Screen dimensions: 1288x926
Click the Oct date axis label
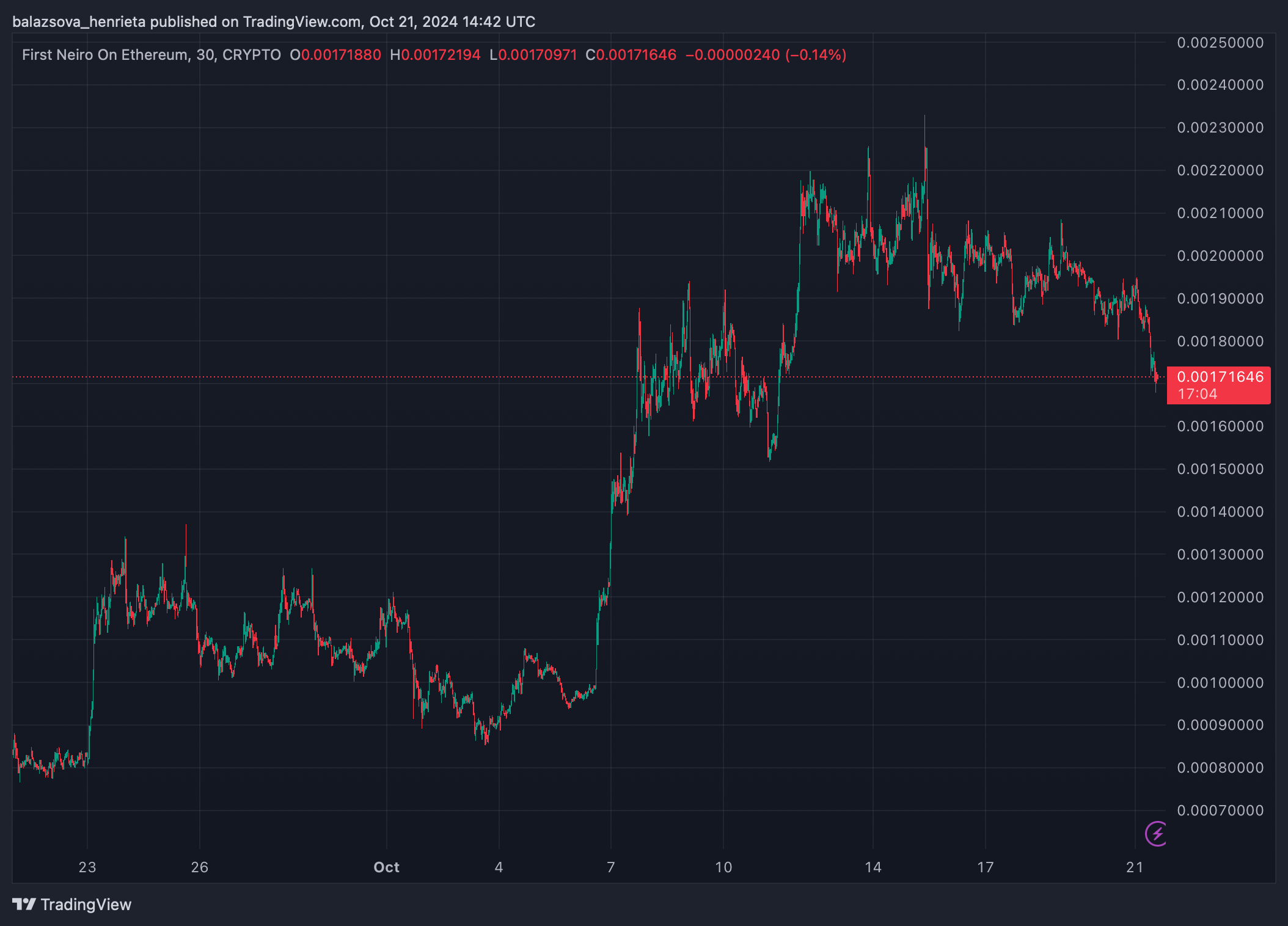coord(386,867)
